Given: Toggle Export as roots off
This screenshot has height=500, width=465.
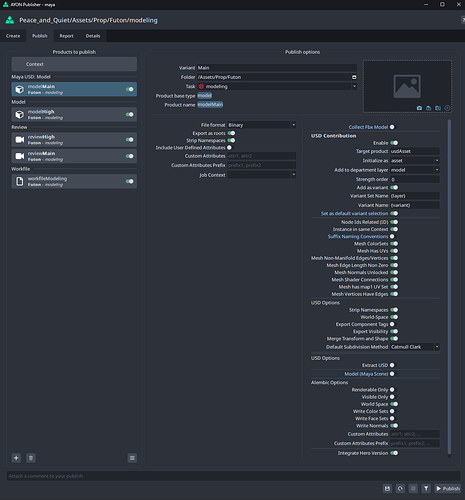Looking at the screenshot, I should coord(231,133).
